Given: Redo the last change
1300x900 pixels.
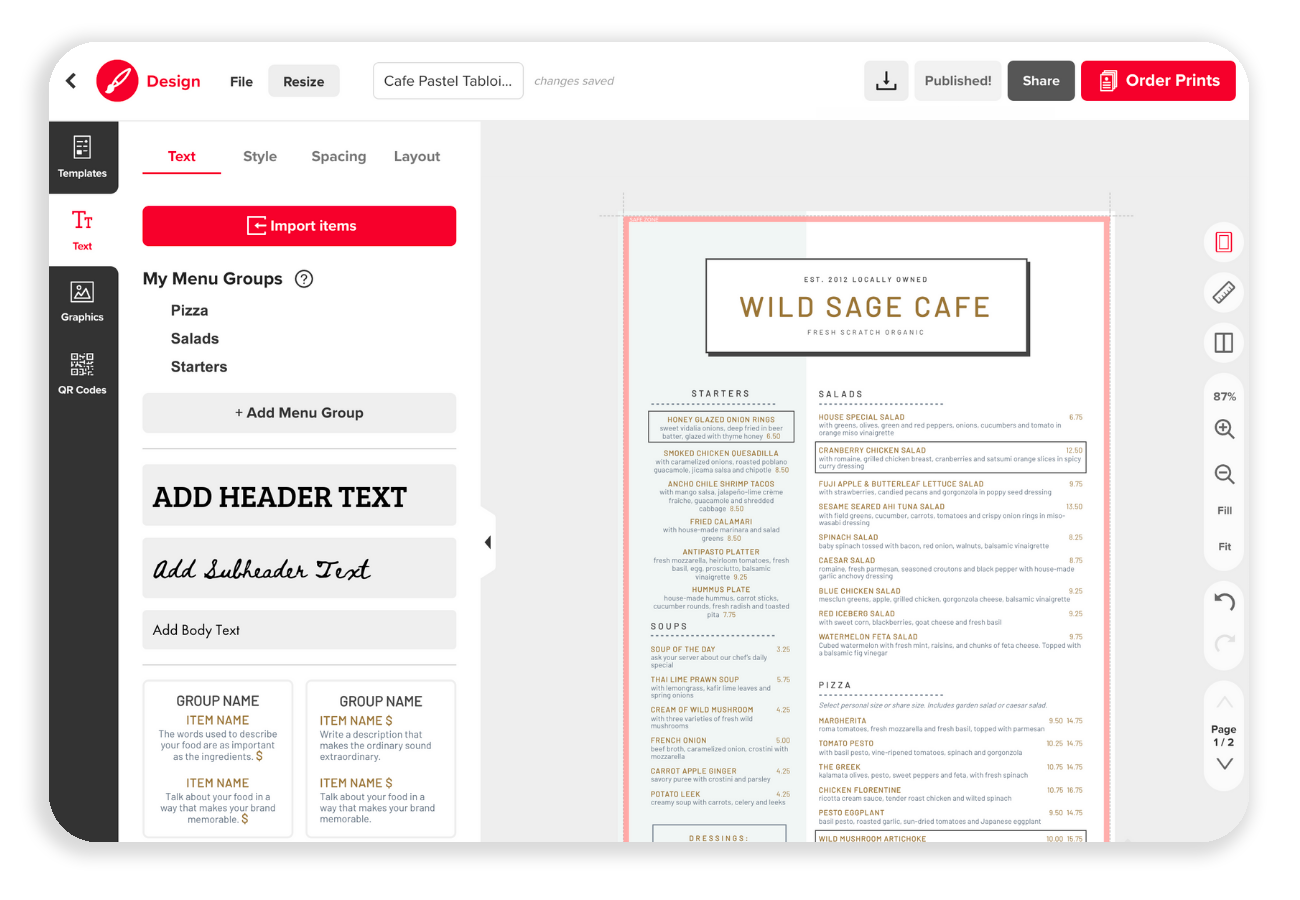Looking at the screenshot, I should [1224, 645].
